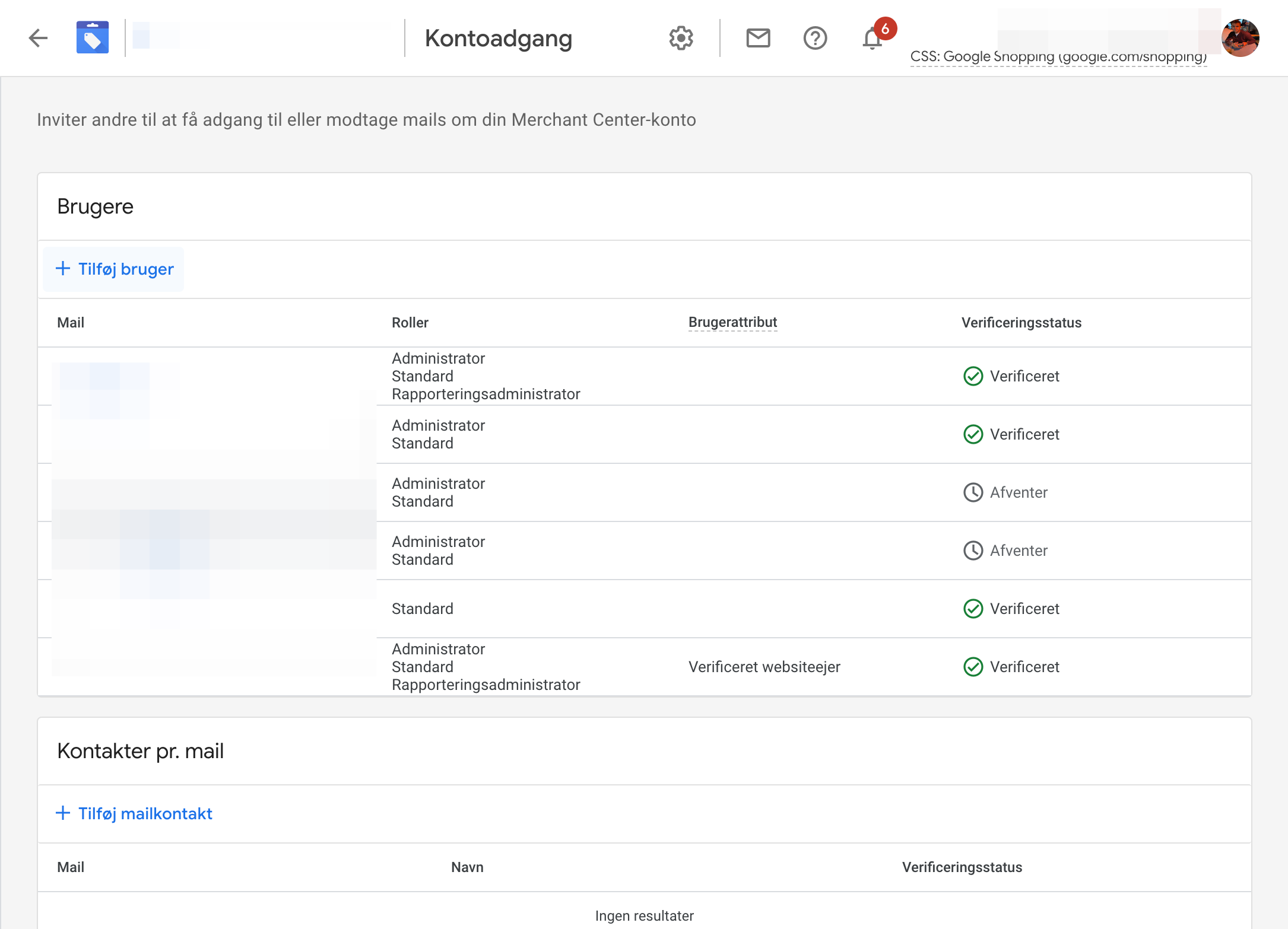Click the Brugerattribut column header
Screen dimensions: 1288x929
coord(732,322)
